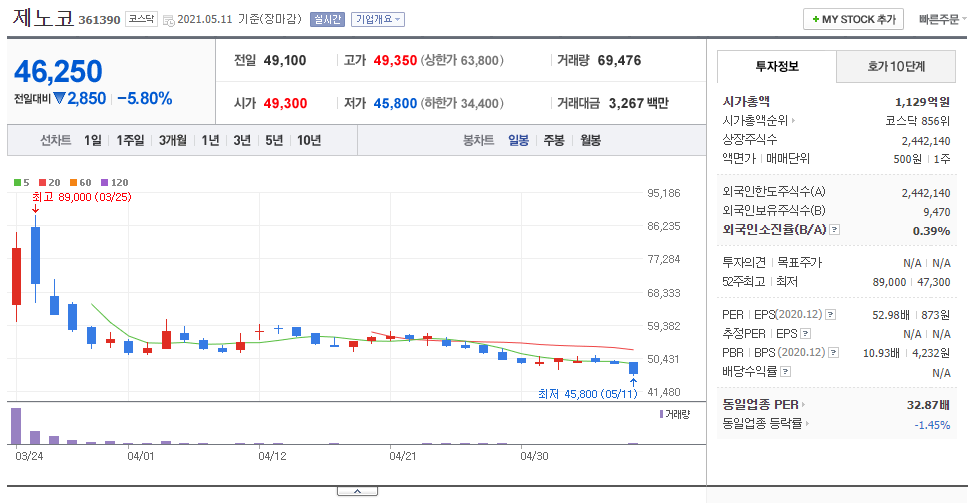
Task: Click the orange 60-day moving average legend
Action: point(81,183)
